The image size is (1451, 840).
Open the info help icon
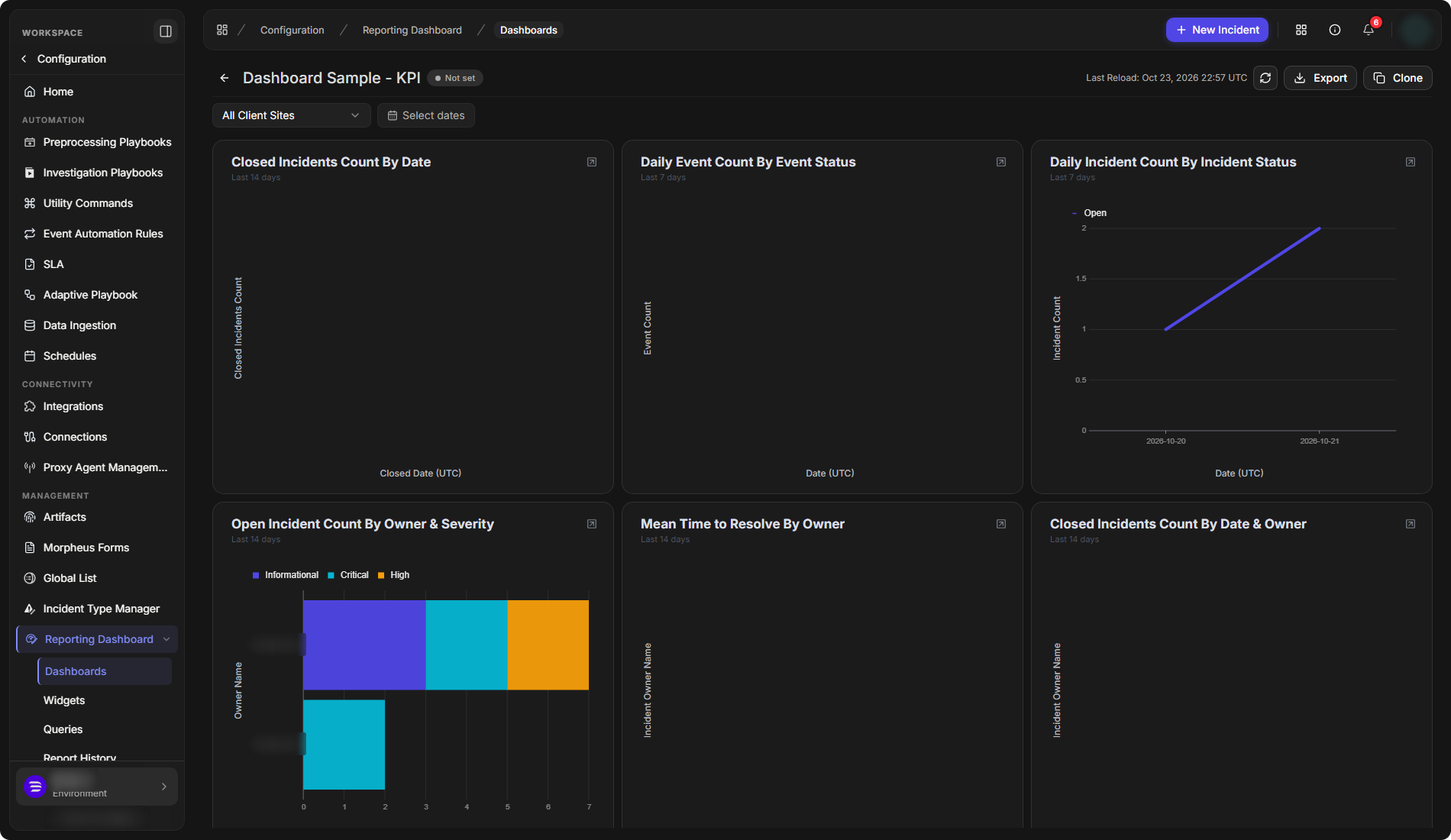[1335, 30]
